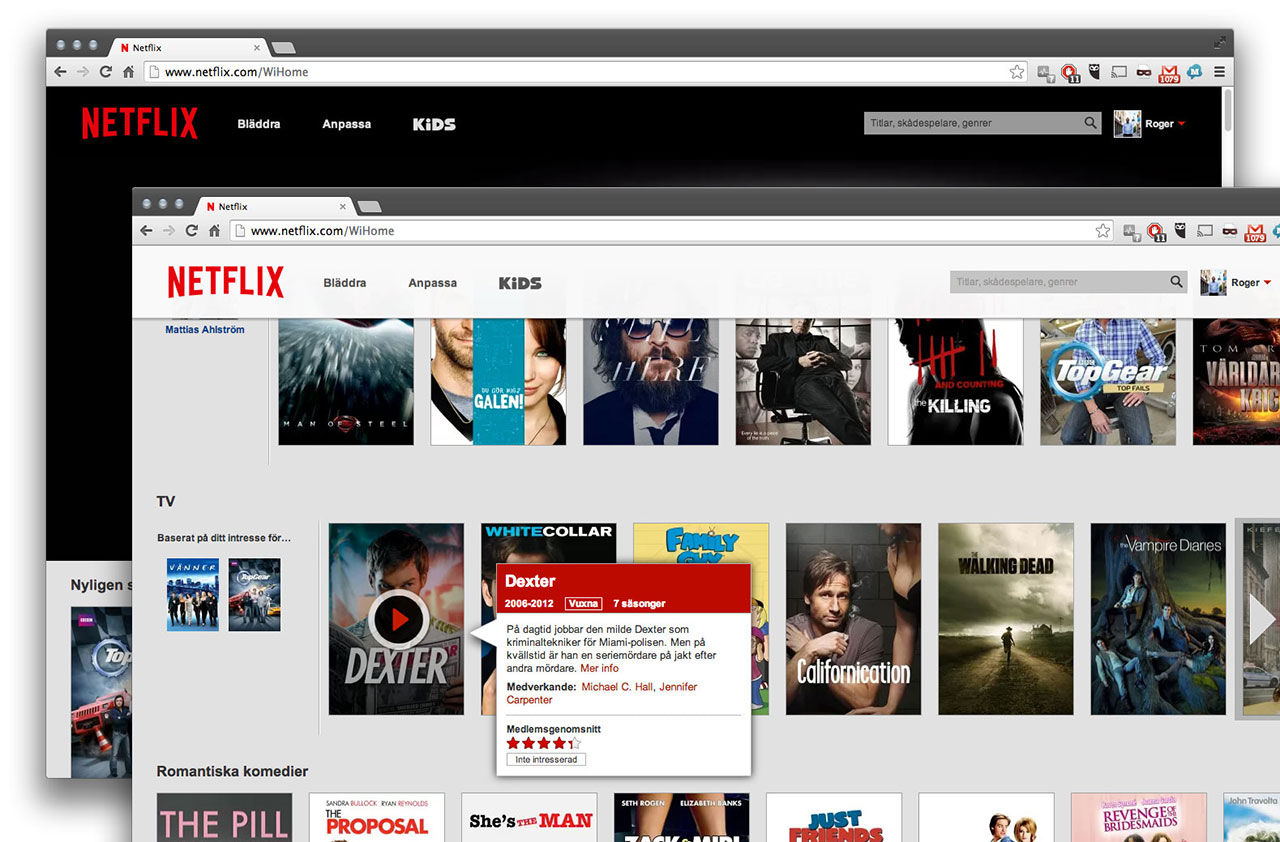Switch to the KiDS section
The height and width of the screenshot is (842, 1280).
[520, 282]
